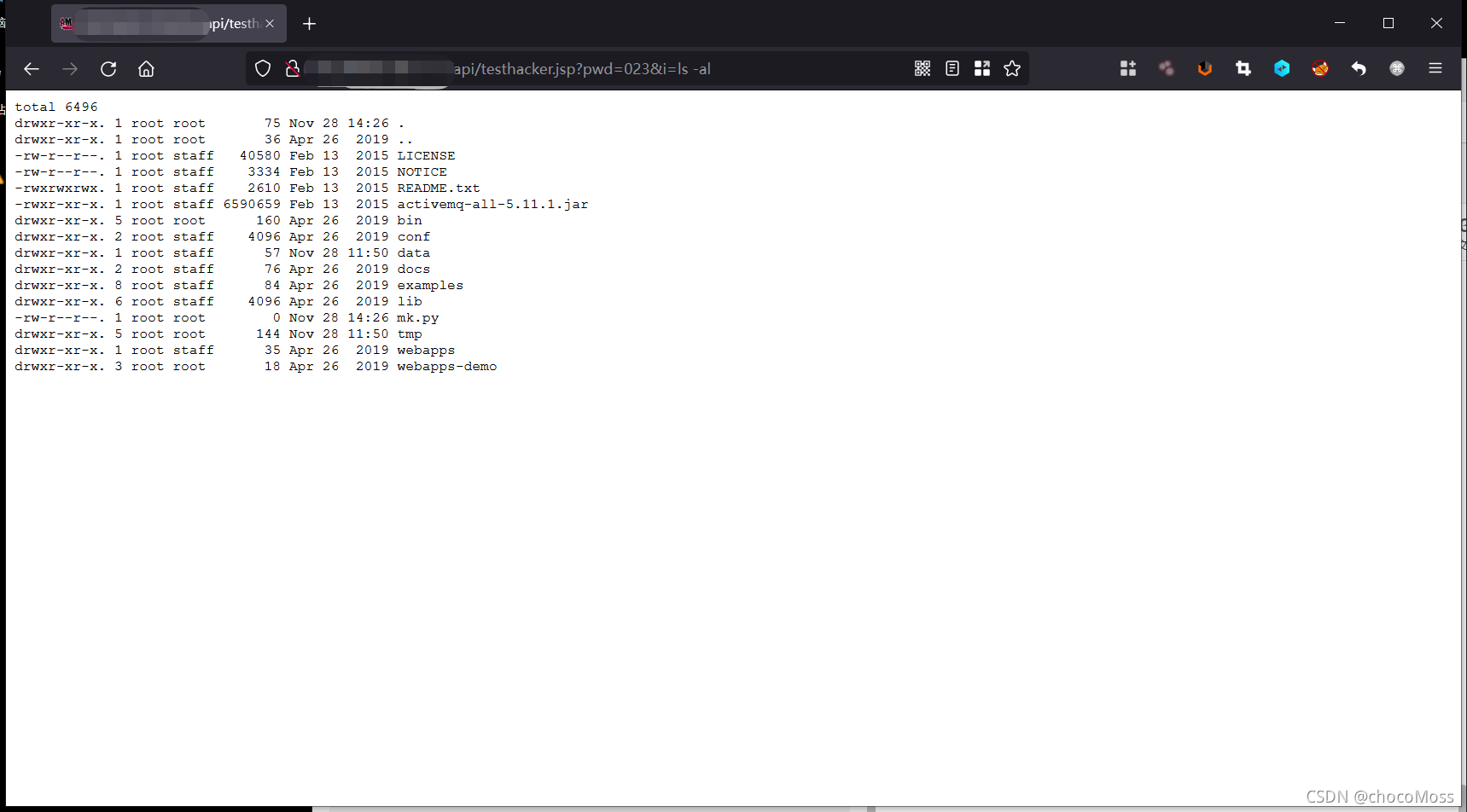Click the 6590659 file size value
Viewport: 1467px width, 812px height.
point(252,204)
